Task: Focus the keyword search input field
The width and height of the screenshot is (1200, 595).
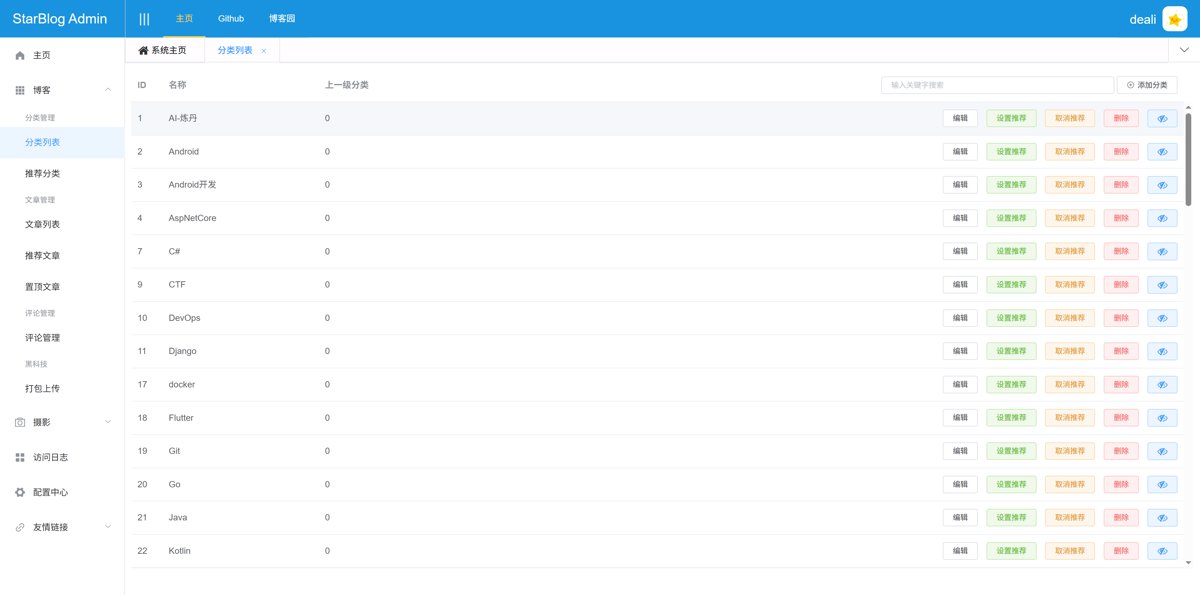Action: coord(996,85)
